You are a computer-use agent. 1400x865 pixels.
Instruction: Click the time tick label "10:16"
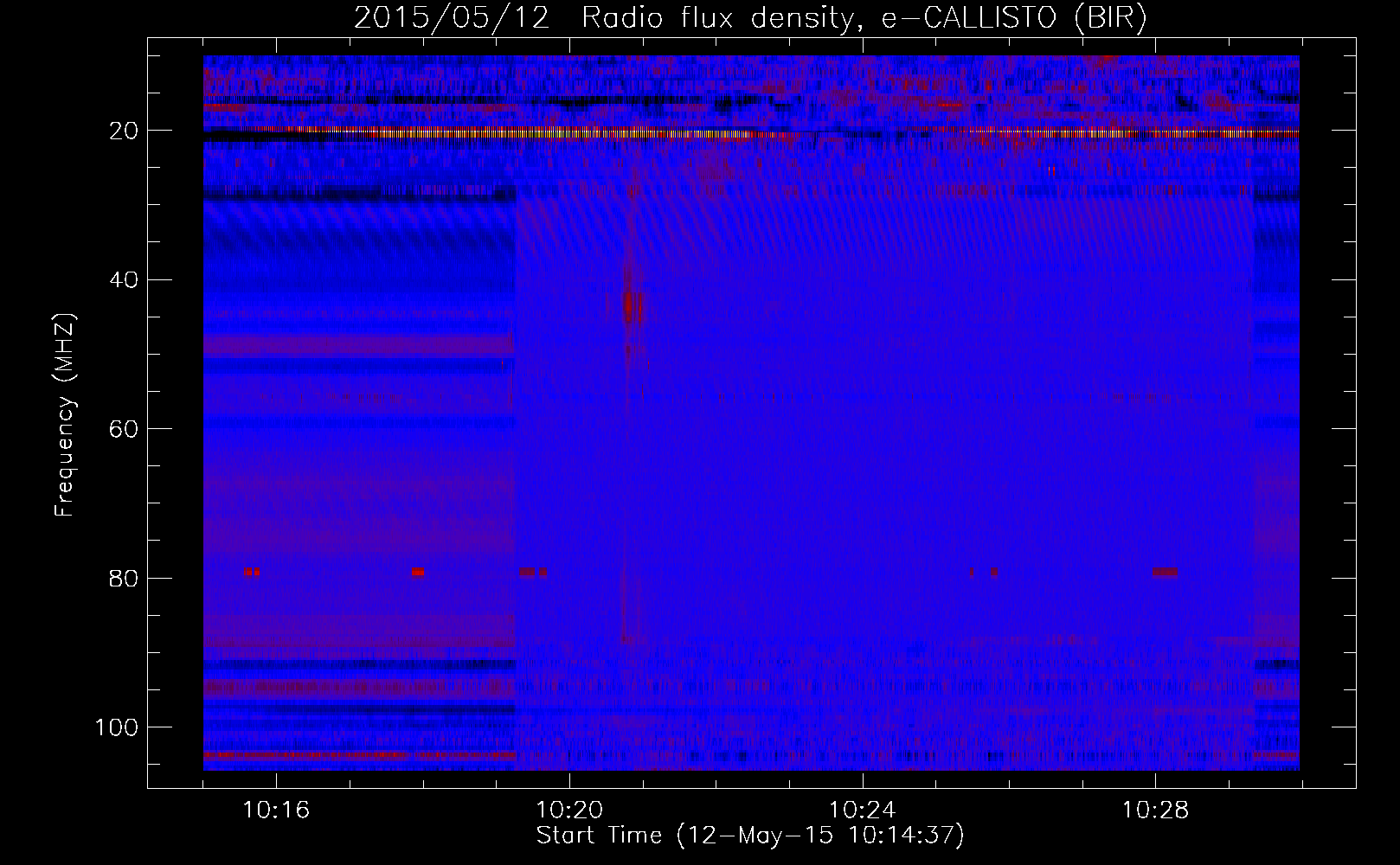click(276, 811)
